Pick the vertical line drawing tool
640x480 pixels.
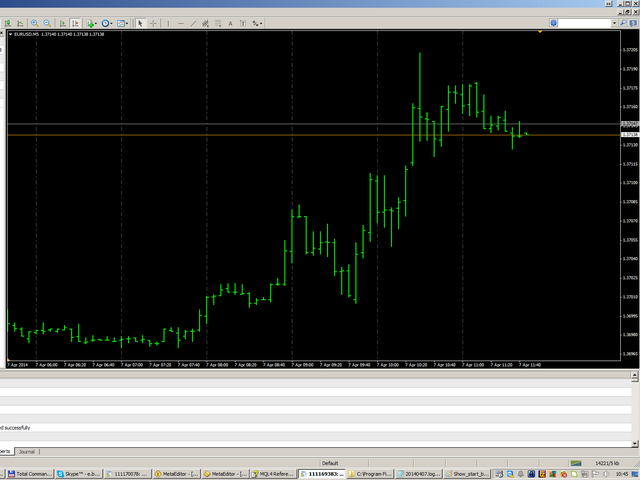tap(168, 23)
